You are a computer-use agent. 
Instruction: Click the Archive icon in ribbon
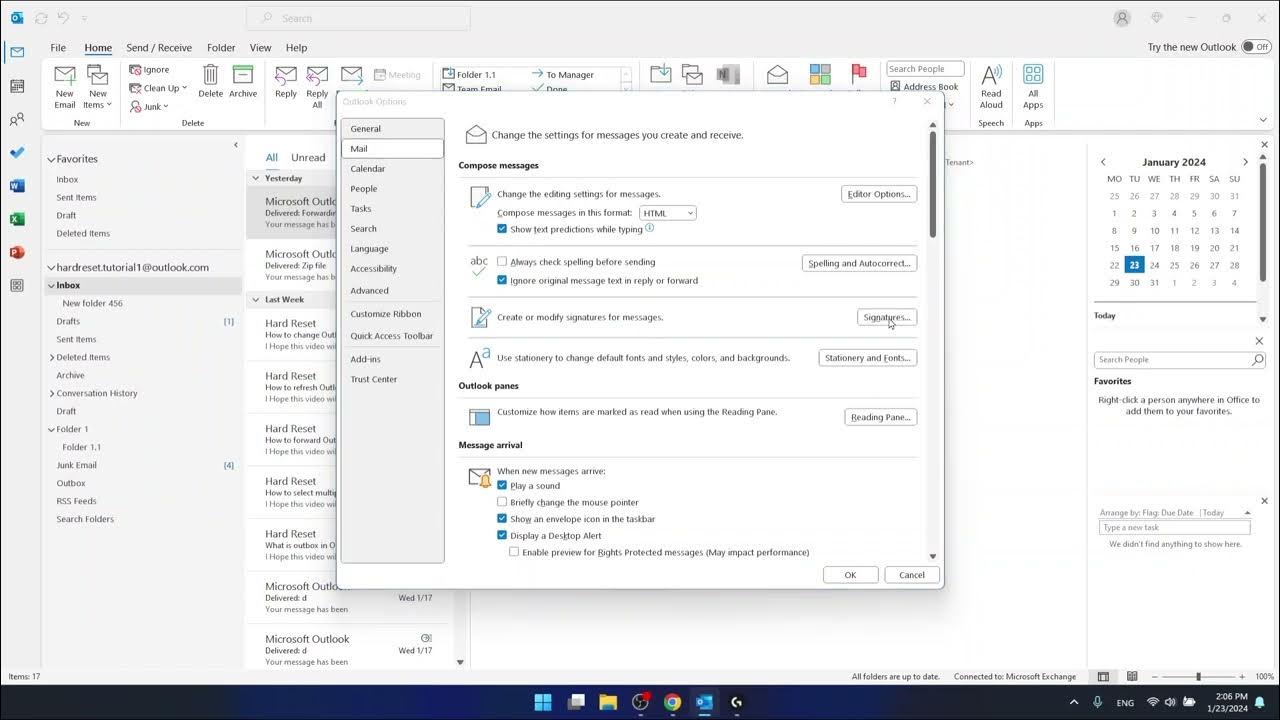point(243,82)
